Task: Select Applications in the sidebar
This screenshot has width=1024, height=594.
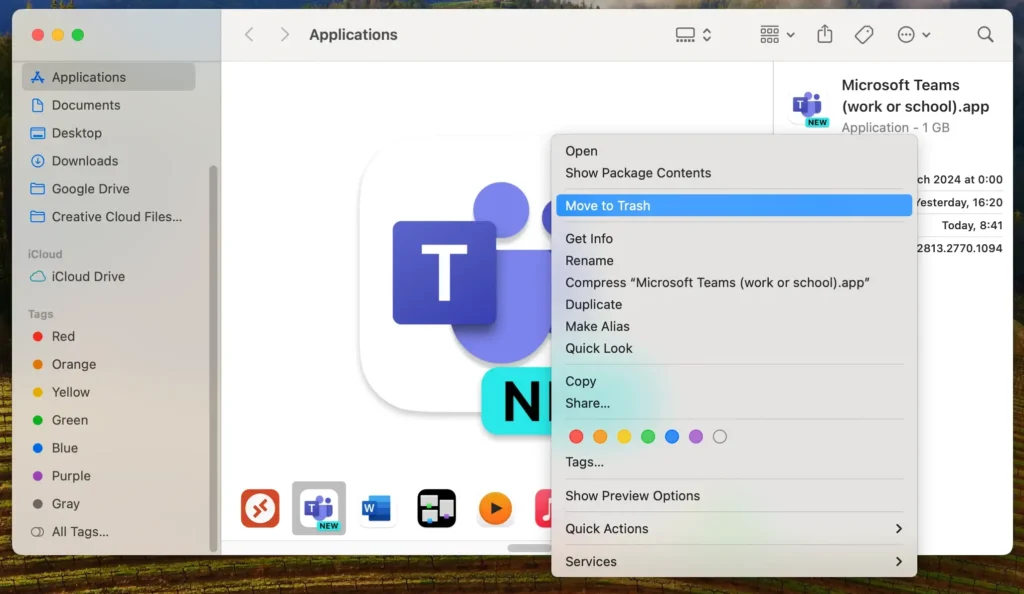Action: [x=108, y=77]
